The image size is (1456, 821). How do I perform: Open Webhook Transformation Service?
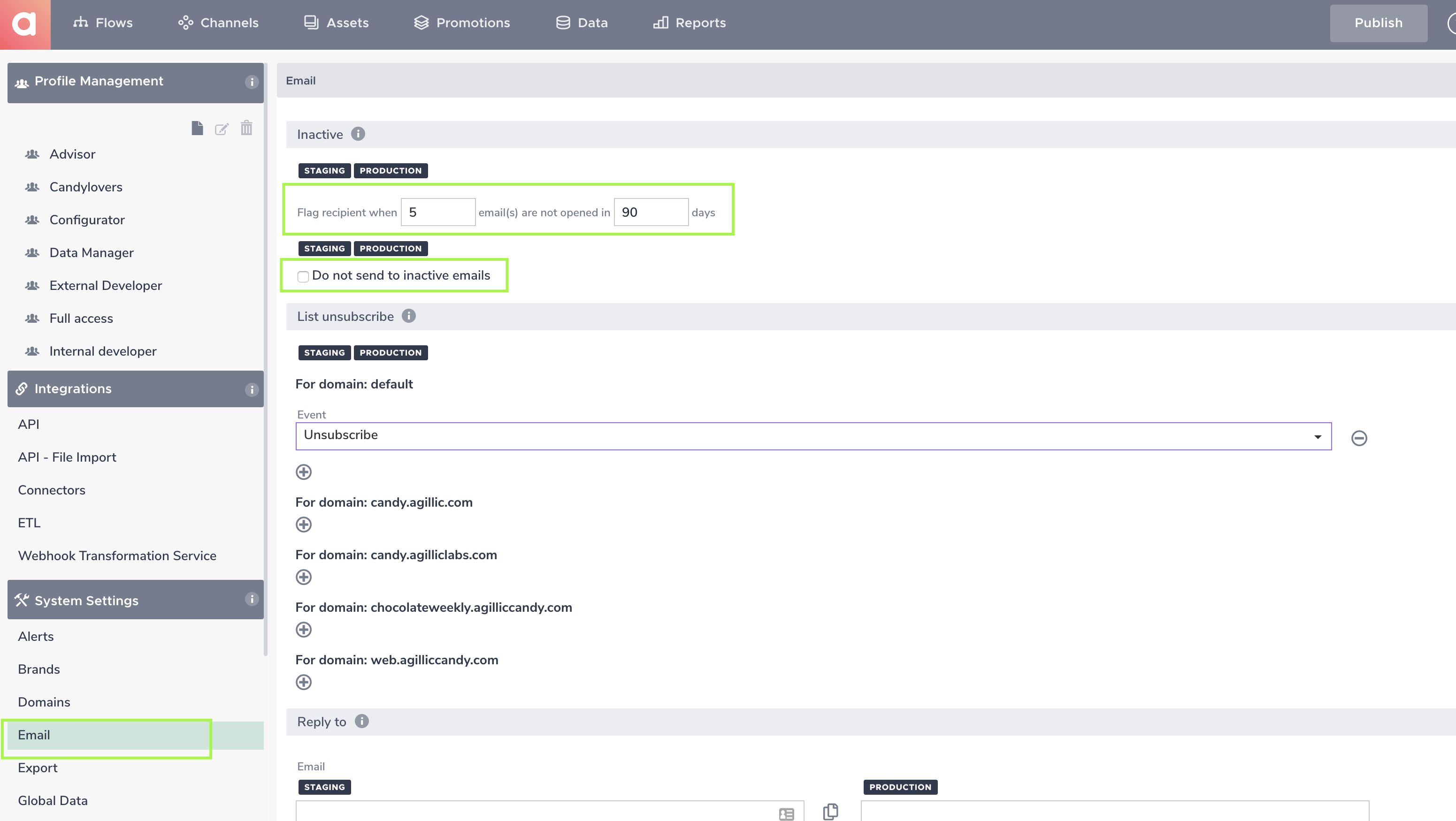click(x=117, y=555)
